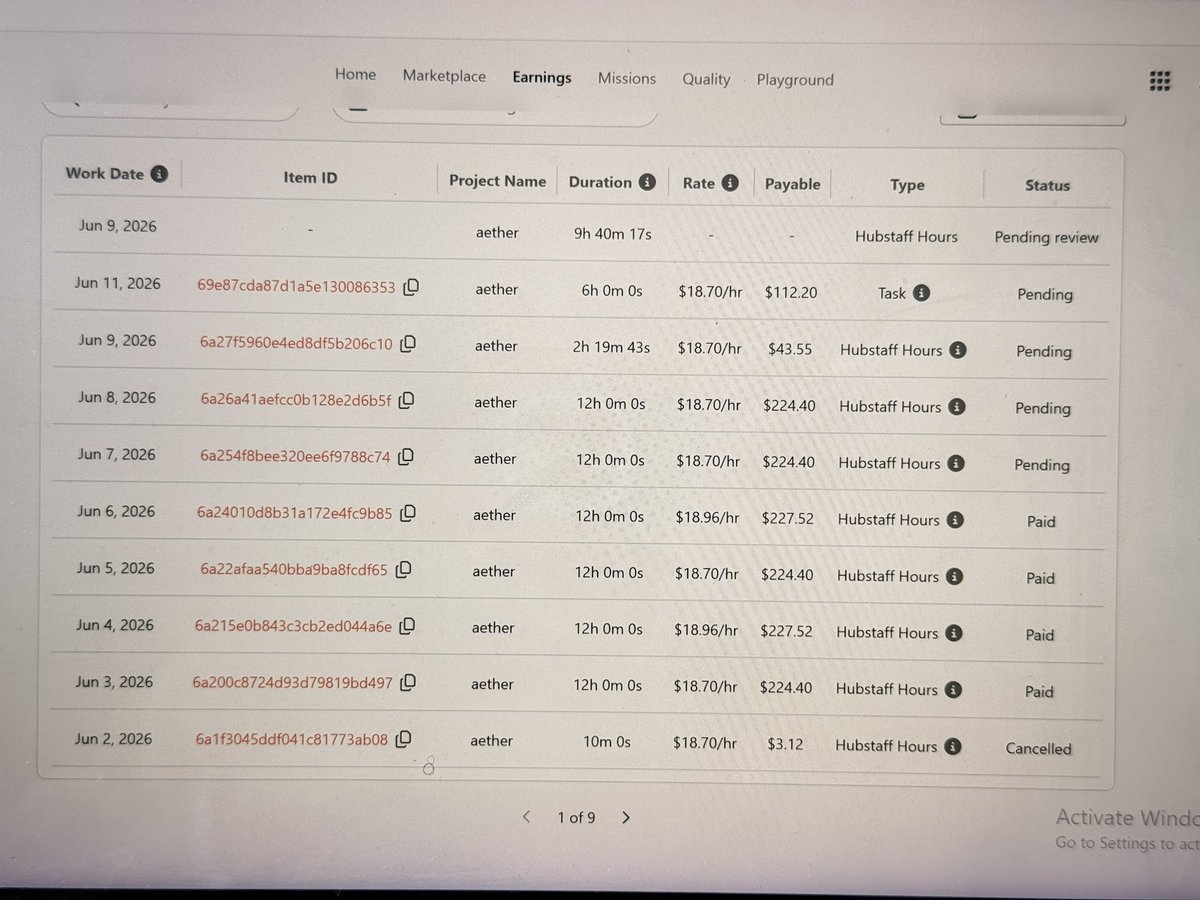Click the Rate column info icon
Screen dimensions: 1200x900
pyautogui.click(x=730, y=183)
